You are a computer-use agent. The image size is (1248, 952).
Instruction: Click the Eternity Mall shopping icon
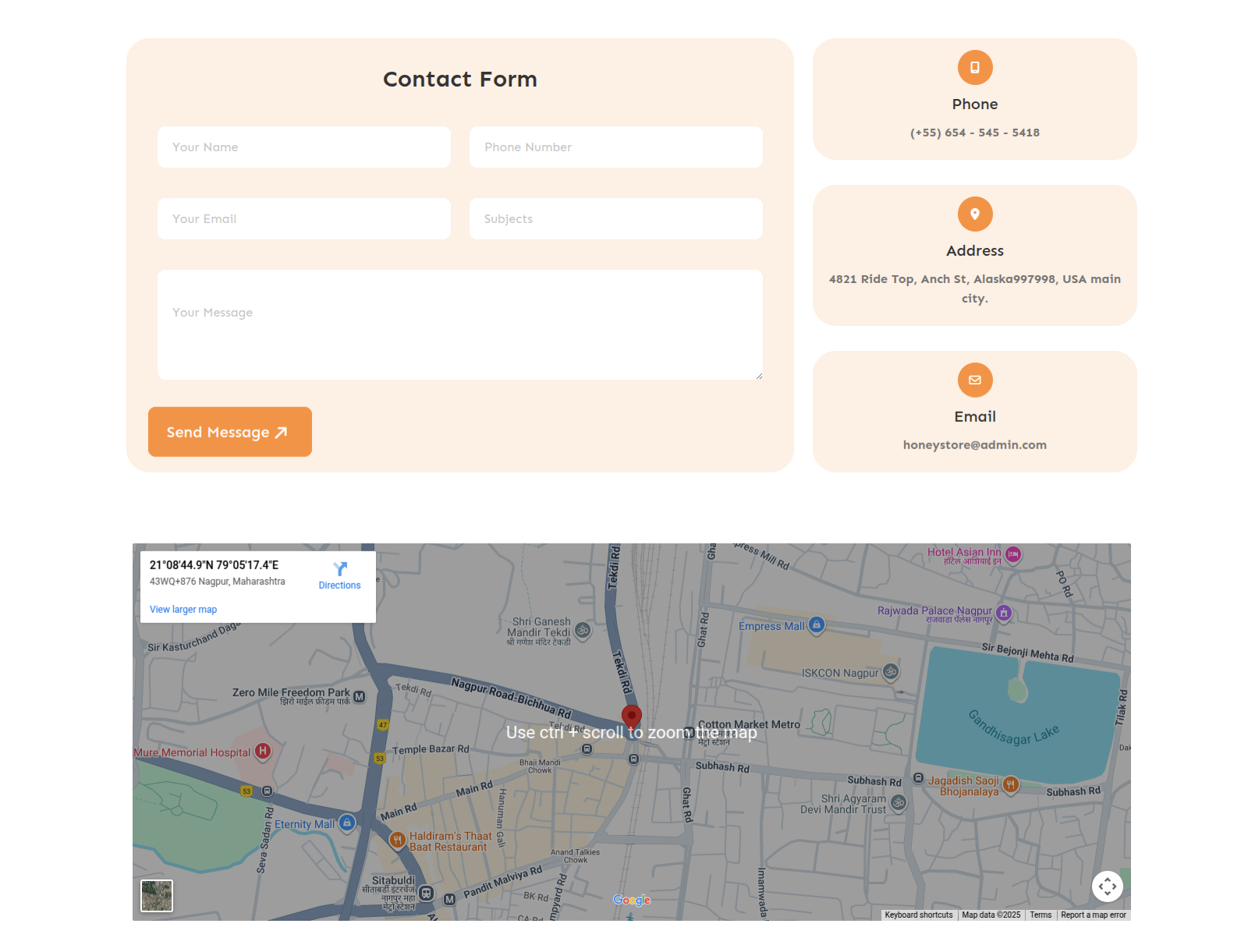(347, 823)
